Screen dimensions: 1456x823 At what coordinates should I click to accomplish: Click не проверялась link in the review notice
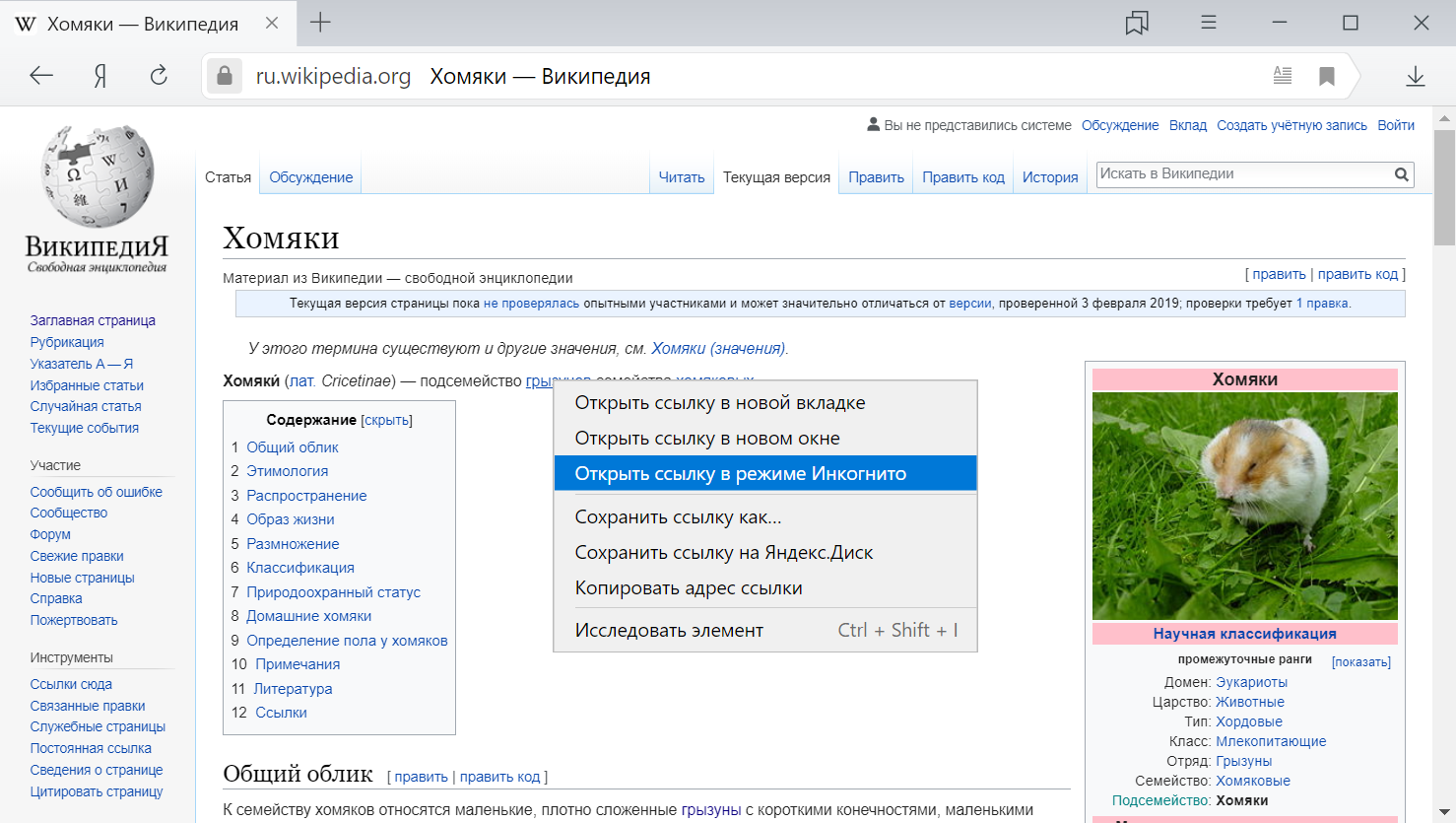pyautogui.click(x=532, y=304)
